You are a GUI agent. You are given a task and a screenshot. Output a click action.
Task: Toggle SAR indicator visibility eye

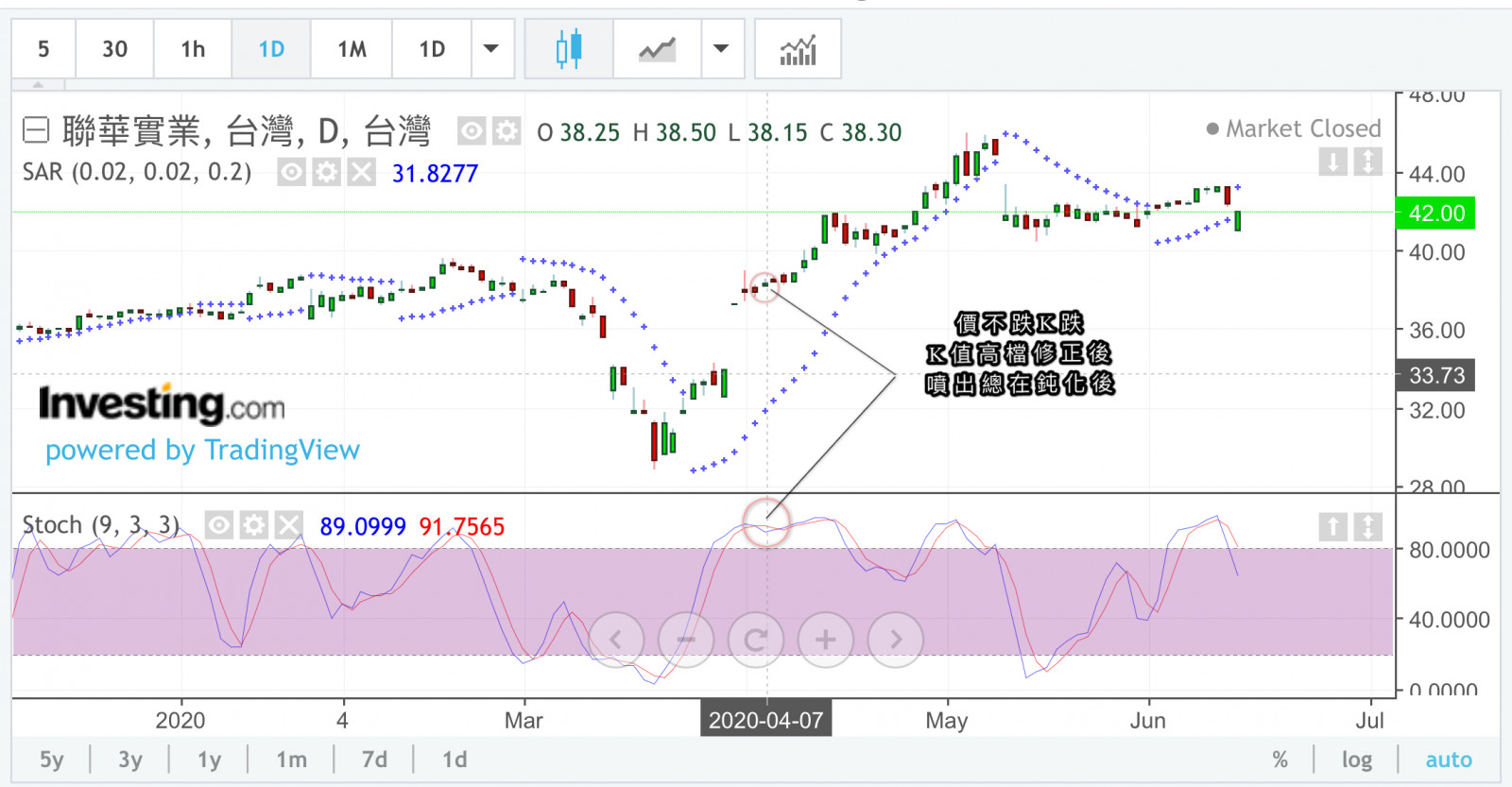(x=291, y=172)
